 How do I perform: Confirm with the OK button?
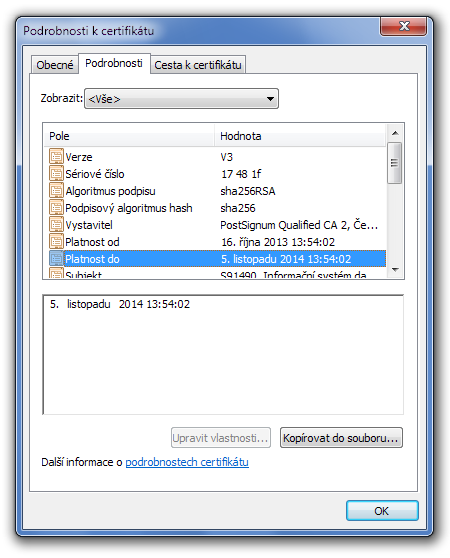[382, 511]
